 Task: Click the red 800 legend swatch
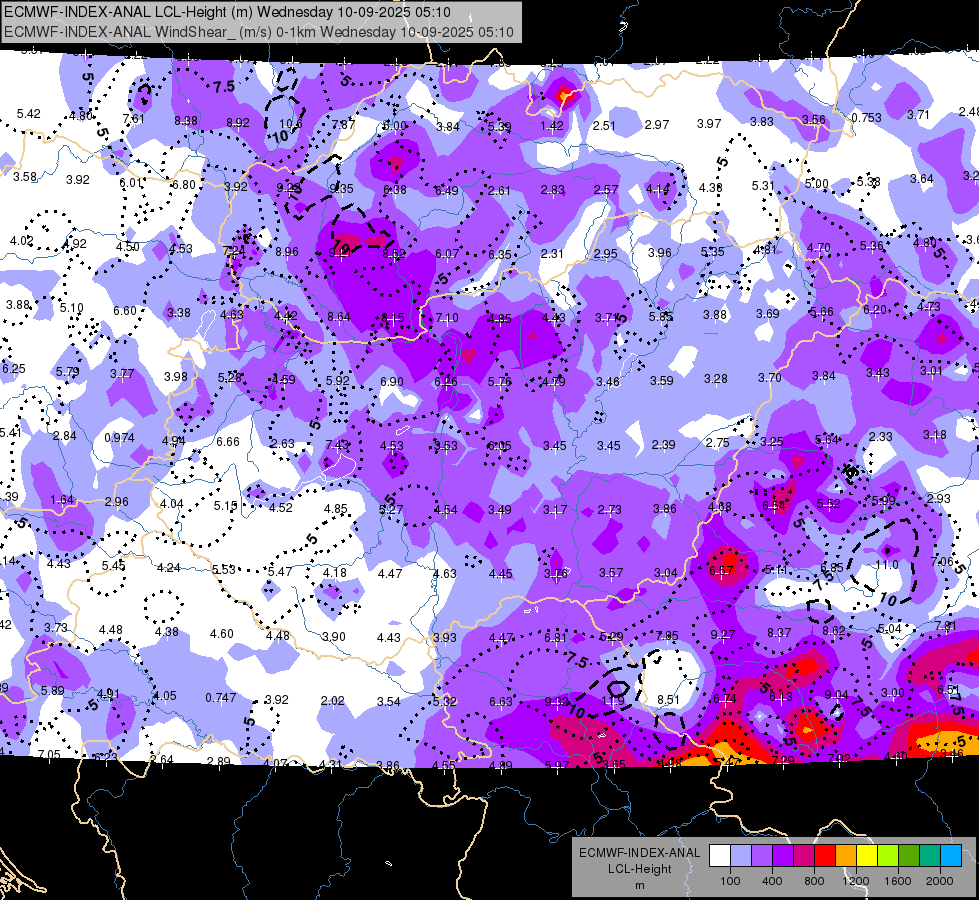point(825,856)
